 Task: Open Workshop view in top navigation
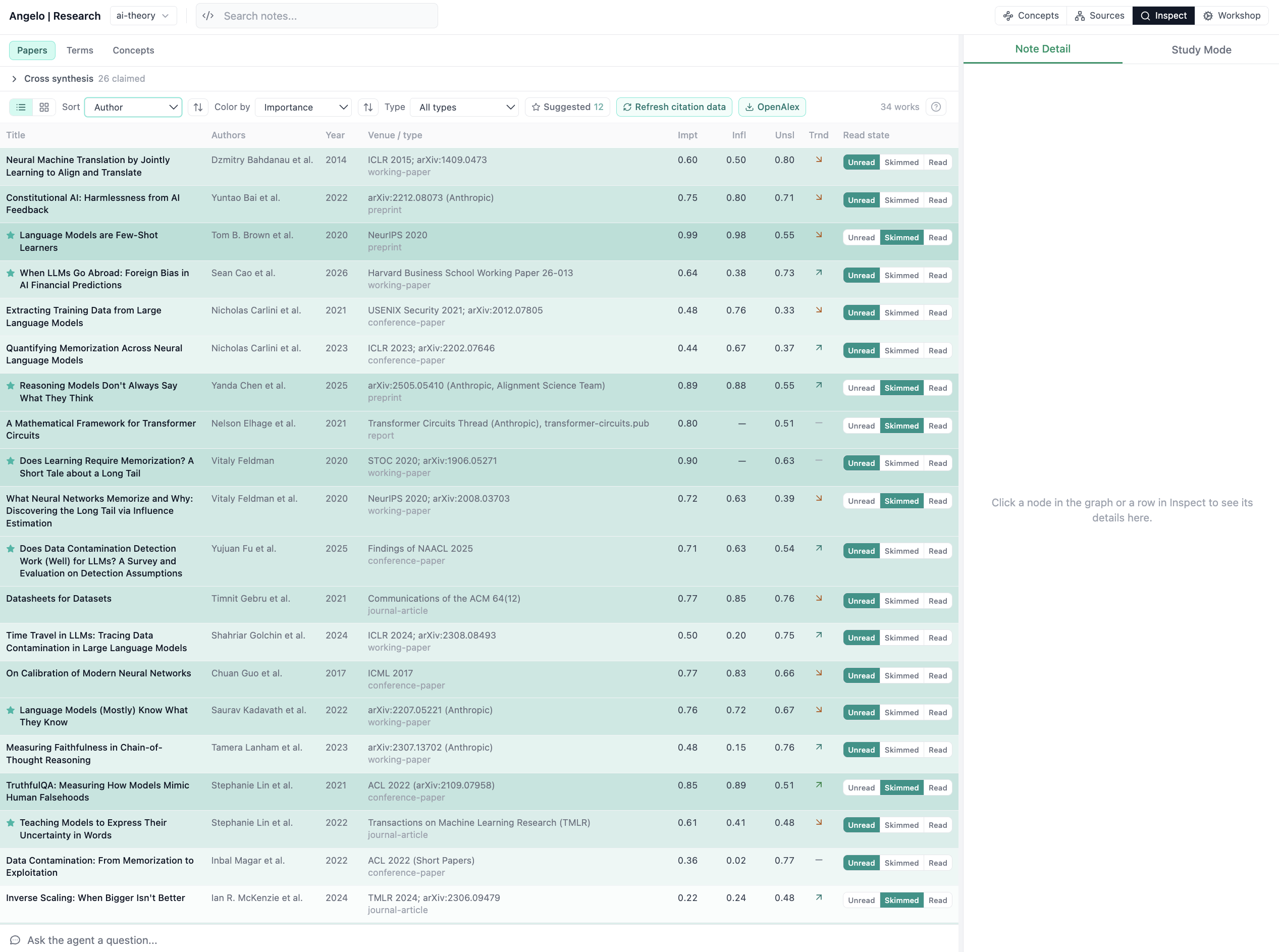[x=1231, y=16]
